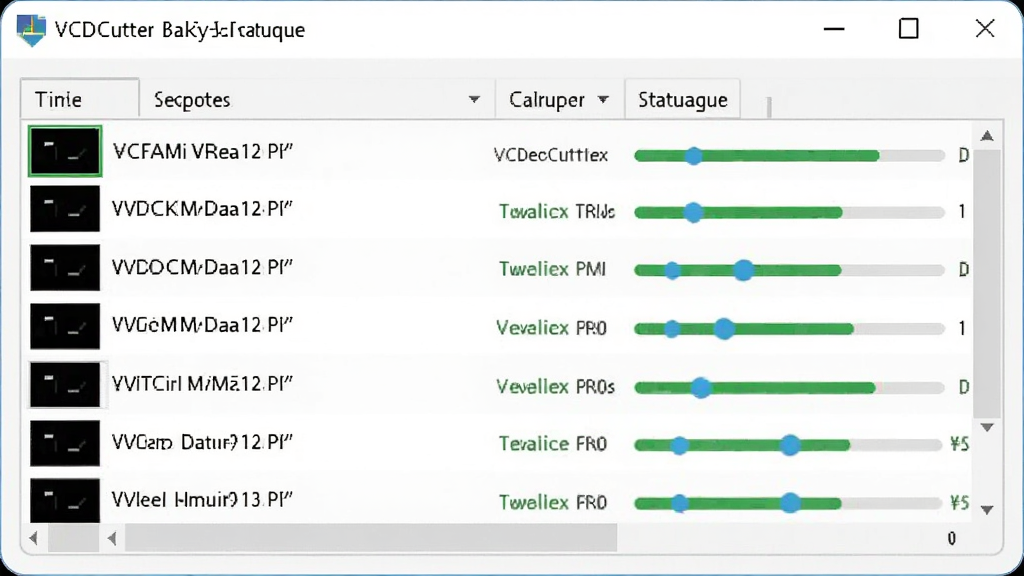Click the leftmost horizontal scroll arrow
Screen dimensions: 1024x576
(x=33, y=538)
